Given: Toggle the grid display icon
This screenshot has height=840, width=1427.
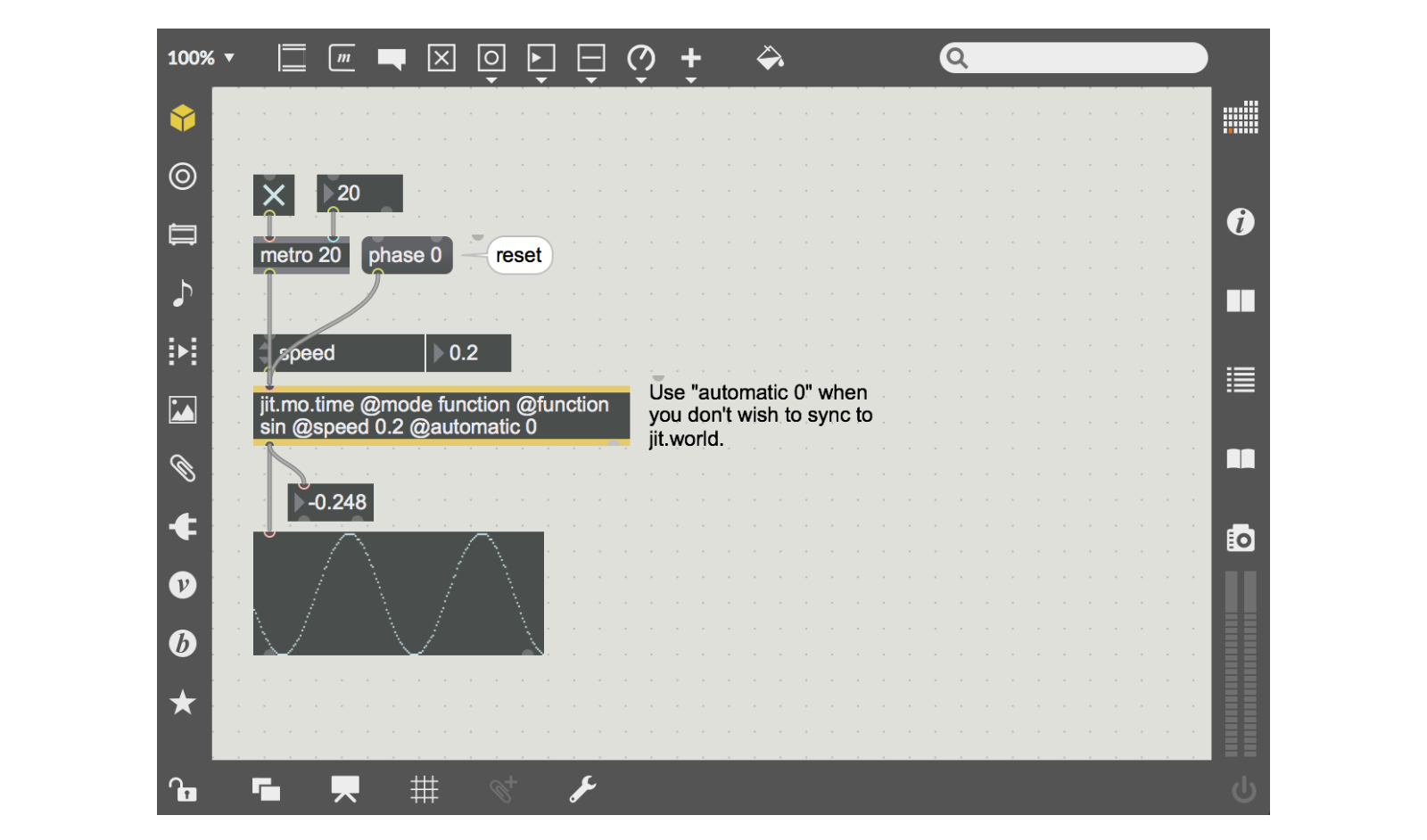Looking at the screenshot, I should coord(425,789).
